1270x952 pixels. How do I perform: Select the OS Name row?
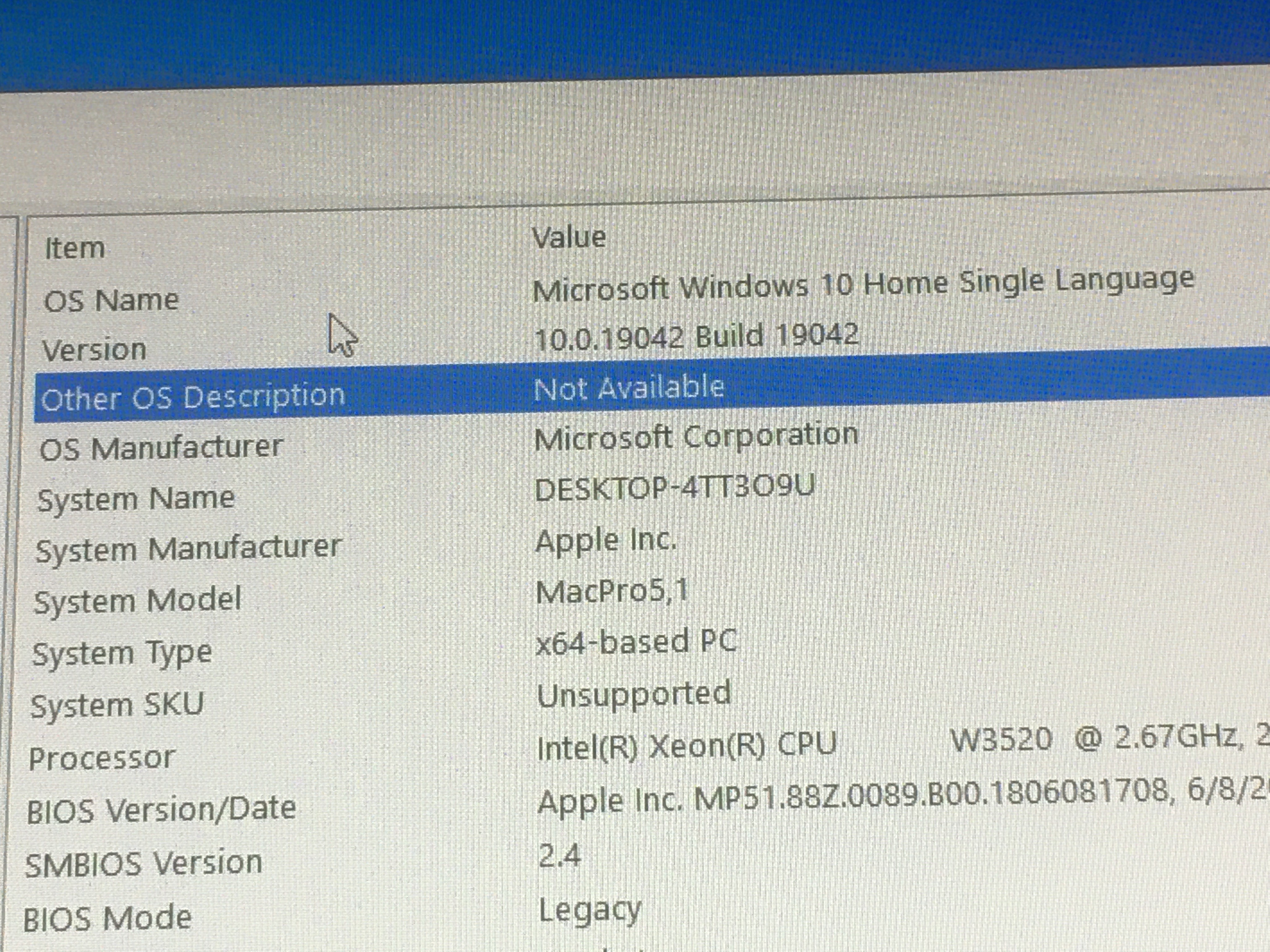(x=112, y=300)
